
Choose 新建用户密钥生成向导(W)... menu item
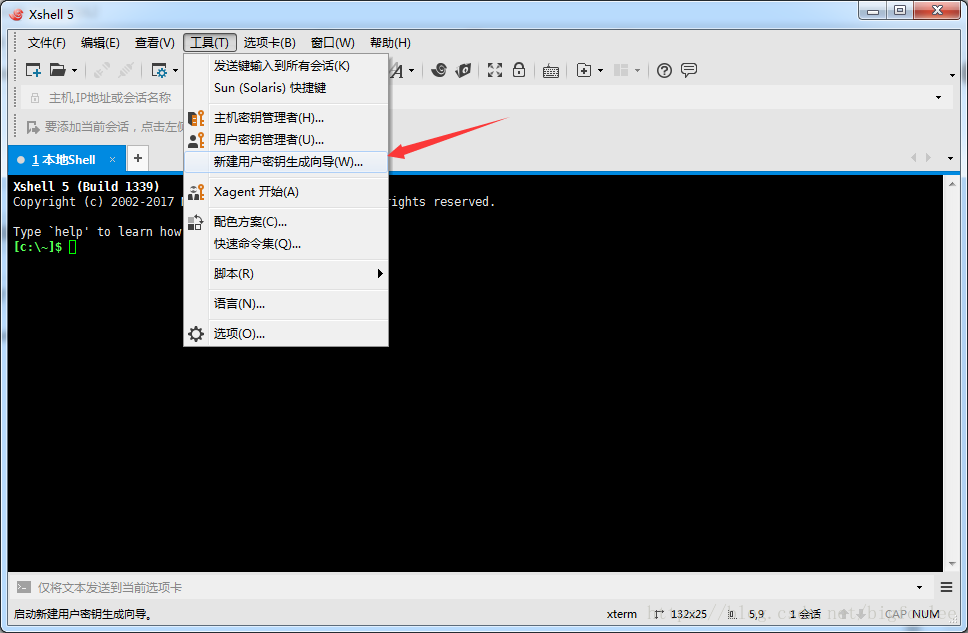point(286,162)
